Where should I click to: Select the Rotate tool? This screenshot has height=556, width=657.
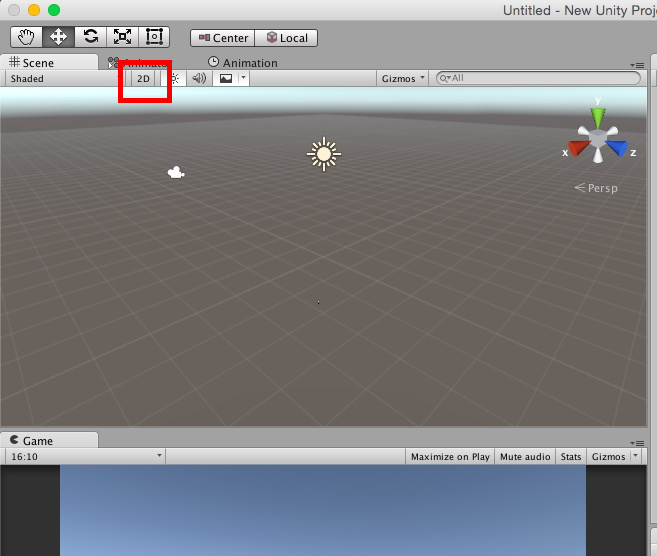coord(91,37)
